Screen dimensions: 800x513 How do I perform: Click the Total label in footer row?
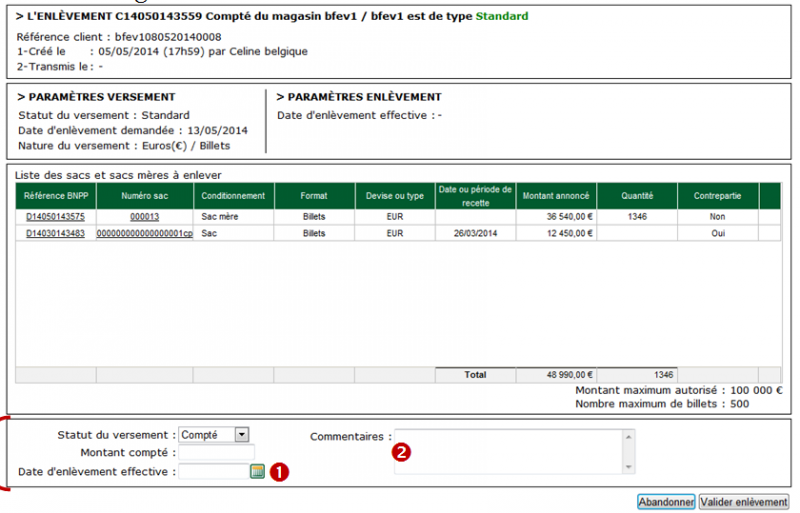point(476,375)
